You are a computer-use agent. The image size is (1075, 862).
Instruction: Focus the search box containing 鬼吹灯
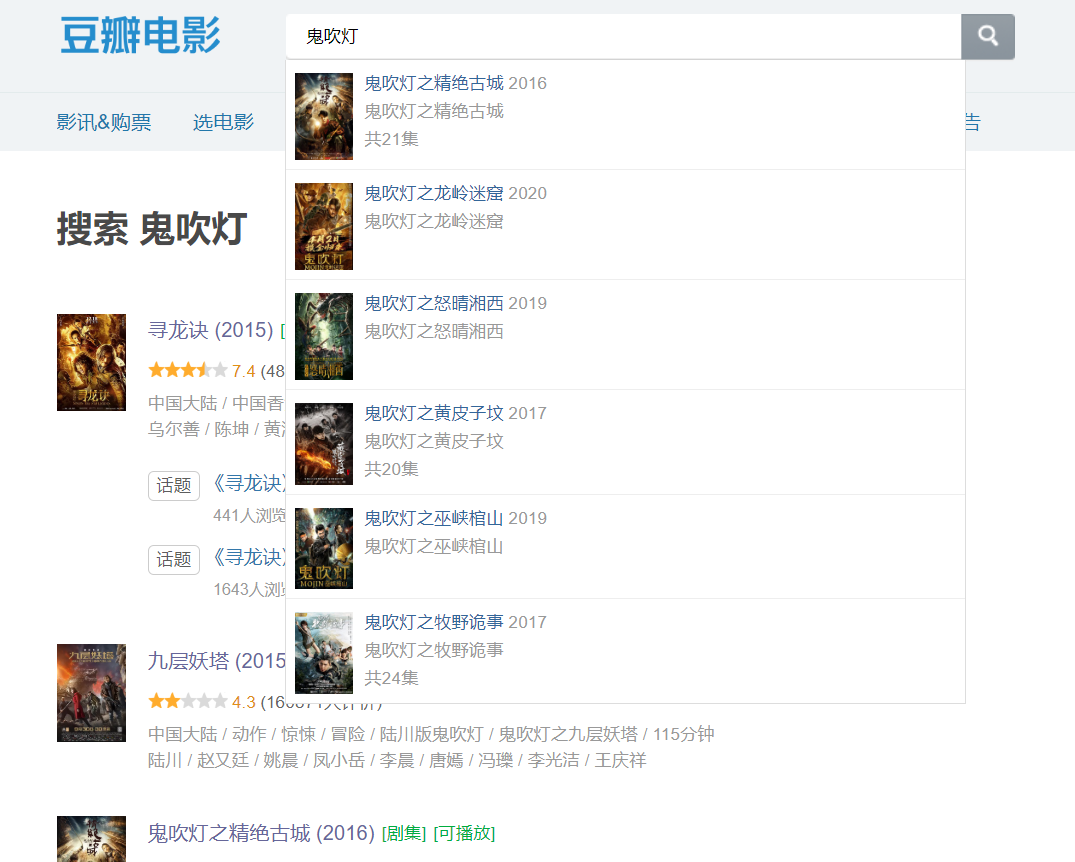(x=623, y=36)
